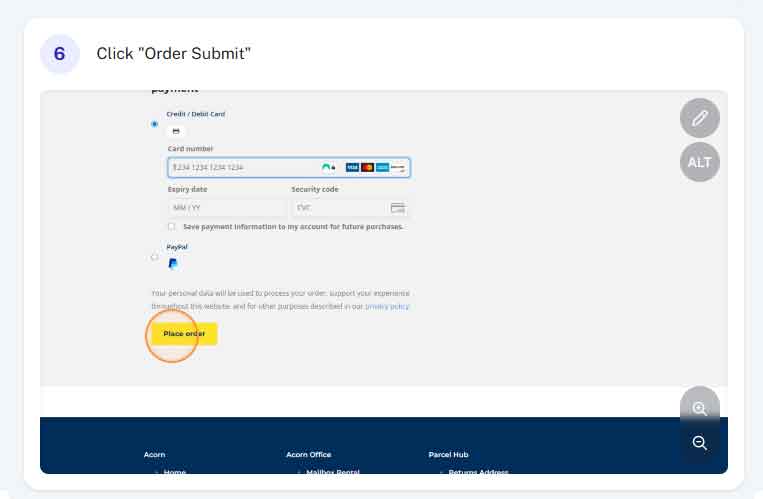Click the small card icon under Credit / Debit Card

tap(176, 131)
